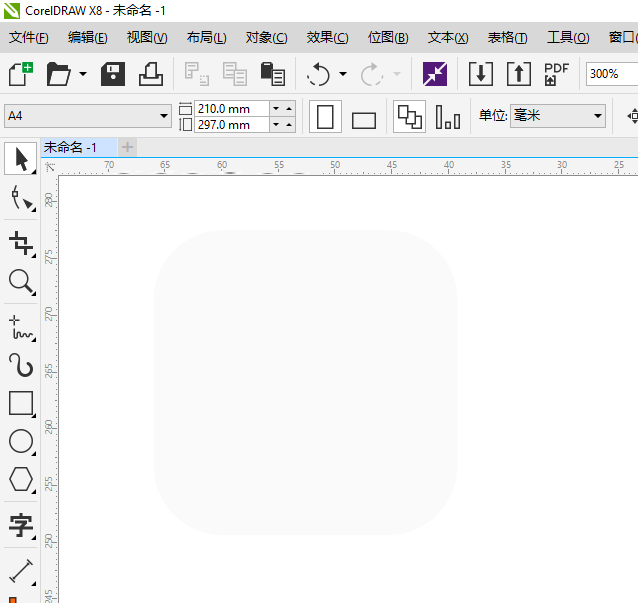Select the Pick tool arrow
Image resolution: width=638 pixels, height=603 pixels.
point(20,159)
